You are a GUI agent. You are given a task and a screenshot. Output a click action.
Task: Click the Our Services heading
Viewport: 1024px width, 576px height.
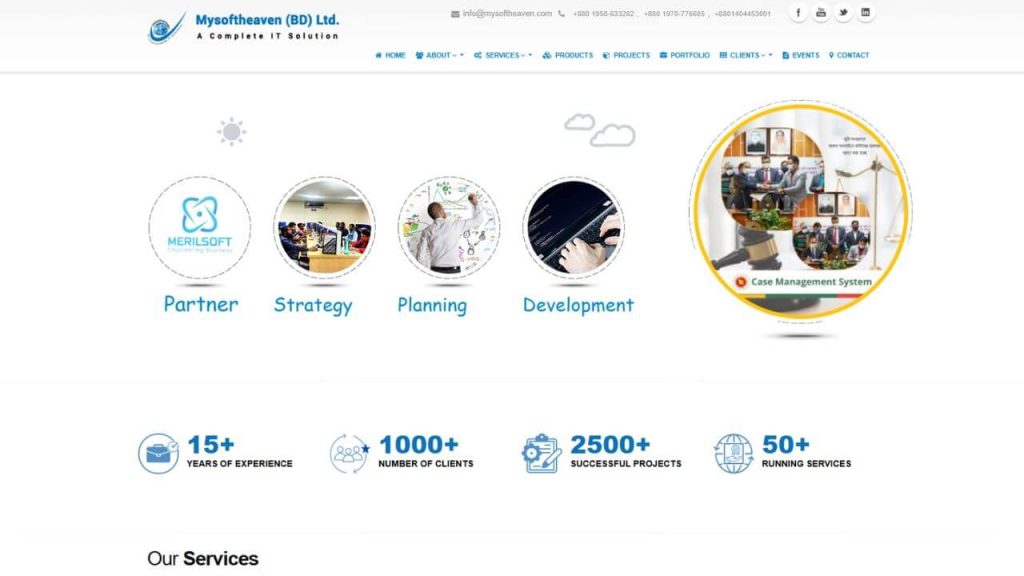click(x=202, y=559)
